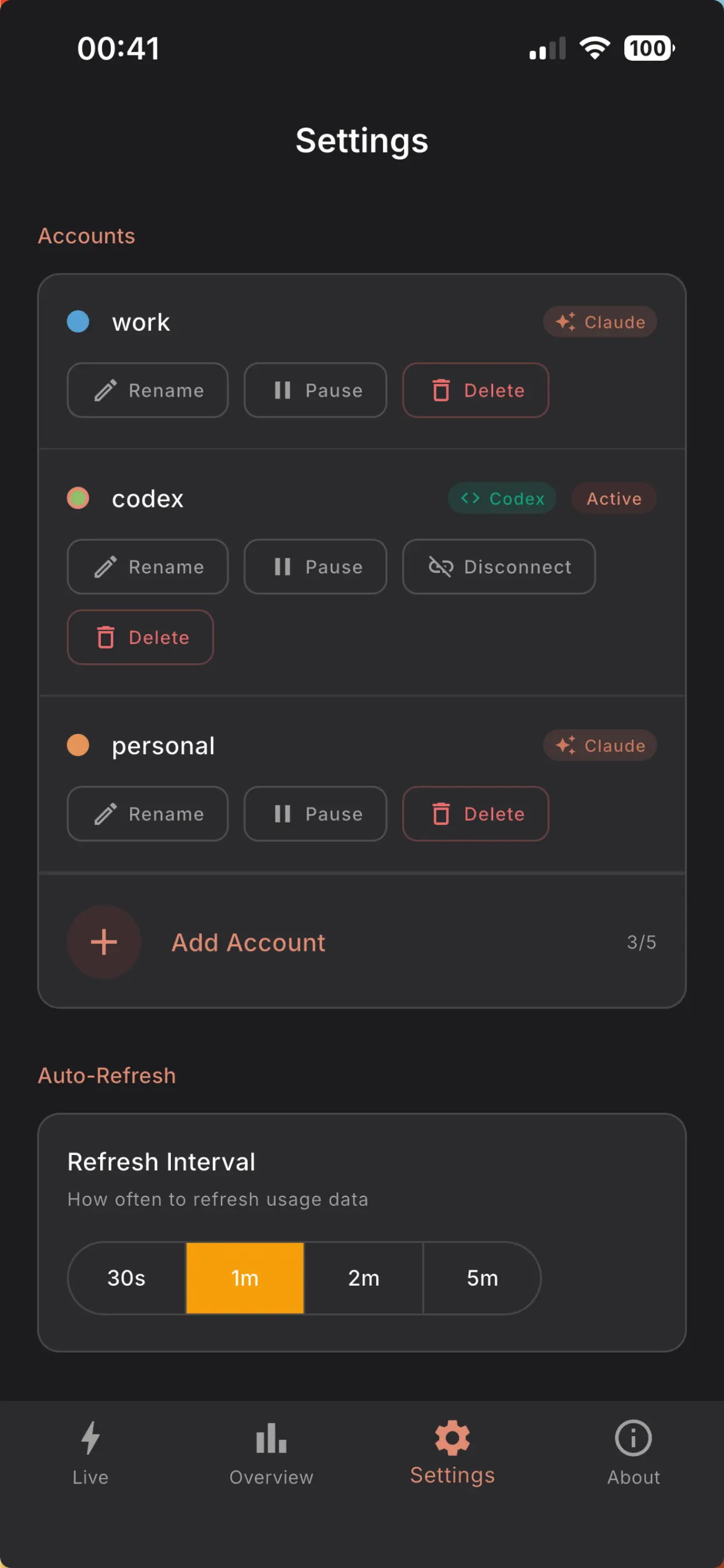Screen dimensions: 724x1568
Task: Tap the Active status badge on codex
Action: pyautogui.click(x=613, y=498)
